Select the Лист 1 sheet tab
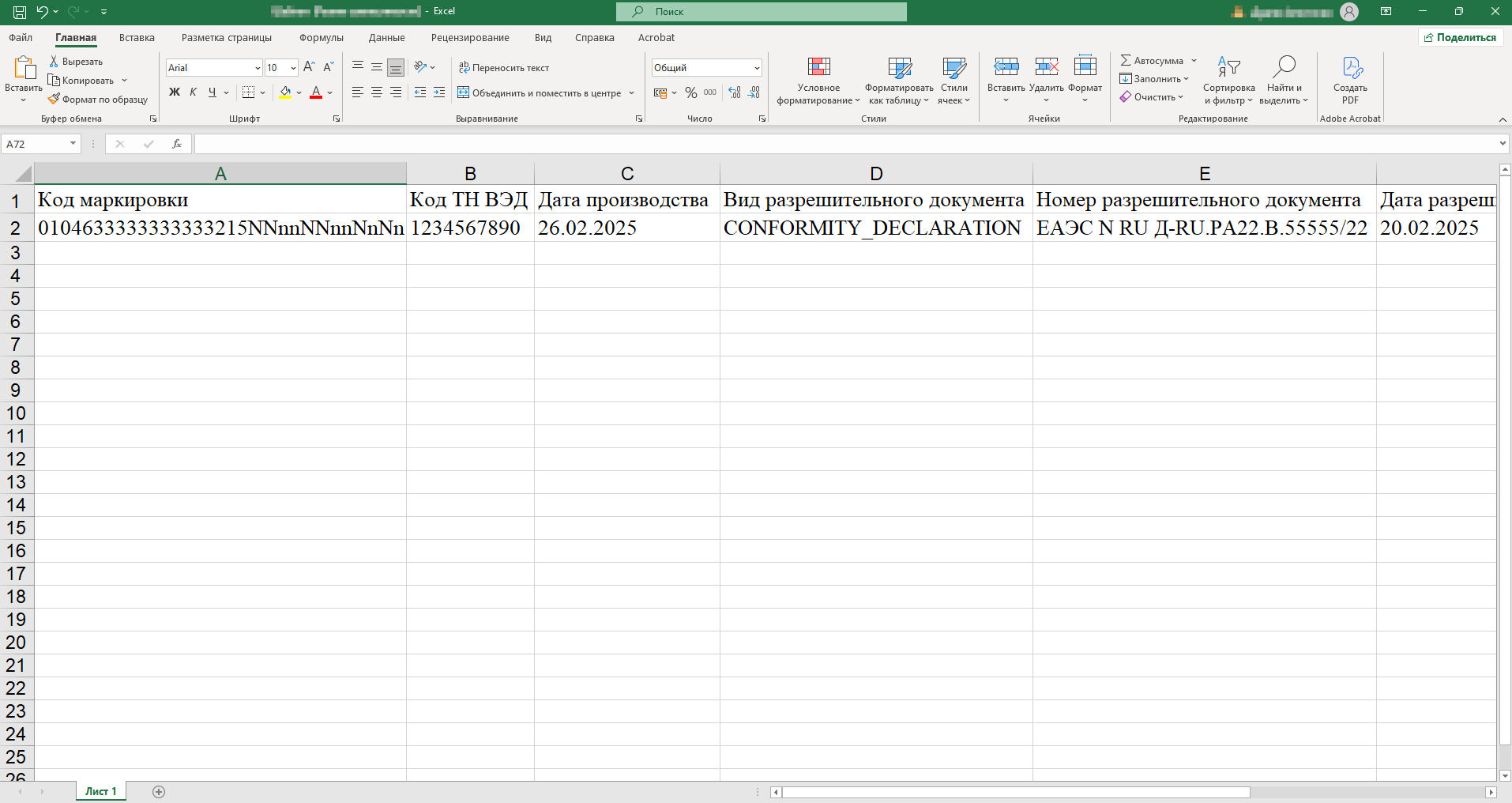 101,791
